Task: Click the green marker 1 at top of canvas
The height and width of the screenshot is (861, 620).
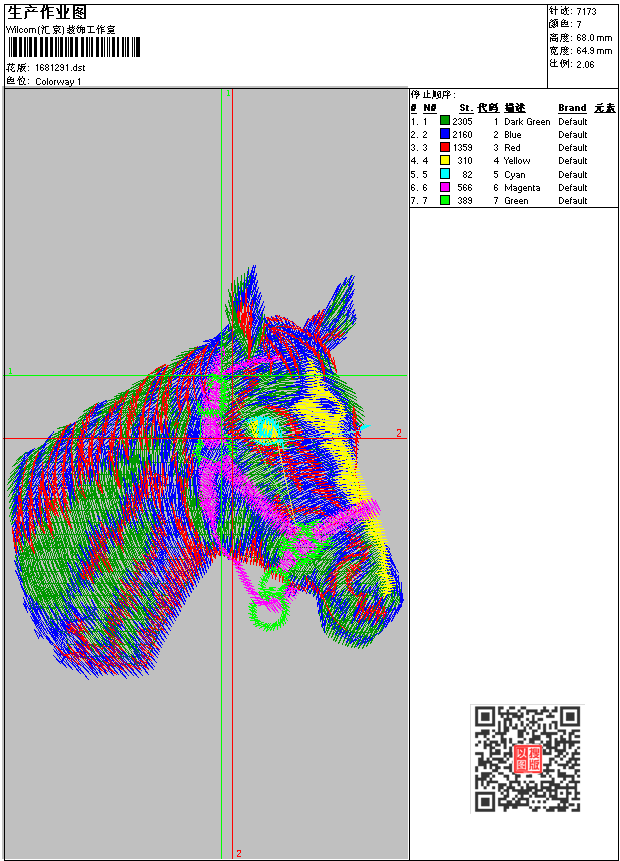Action: pyautogui.click(x=228, y=93)
